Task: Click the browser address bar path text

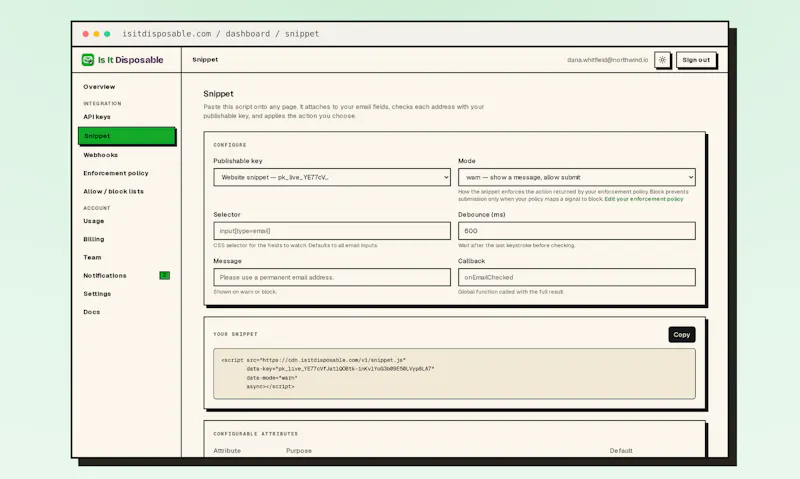Action: (220, 34)
